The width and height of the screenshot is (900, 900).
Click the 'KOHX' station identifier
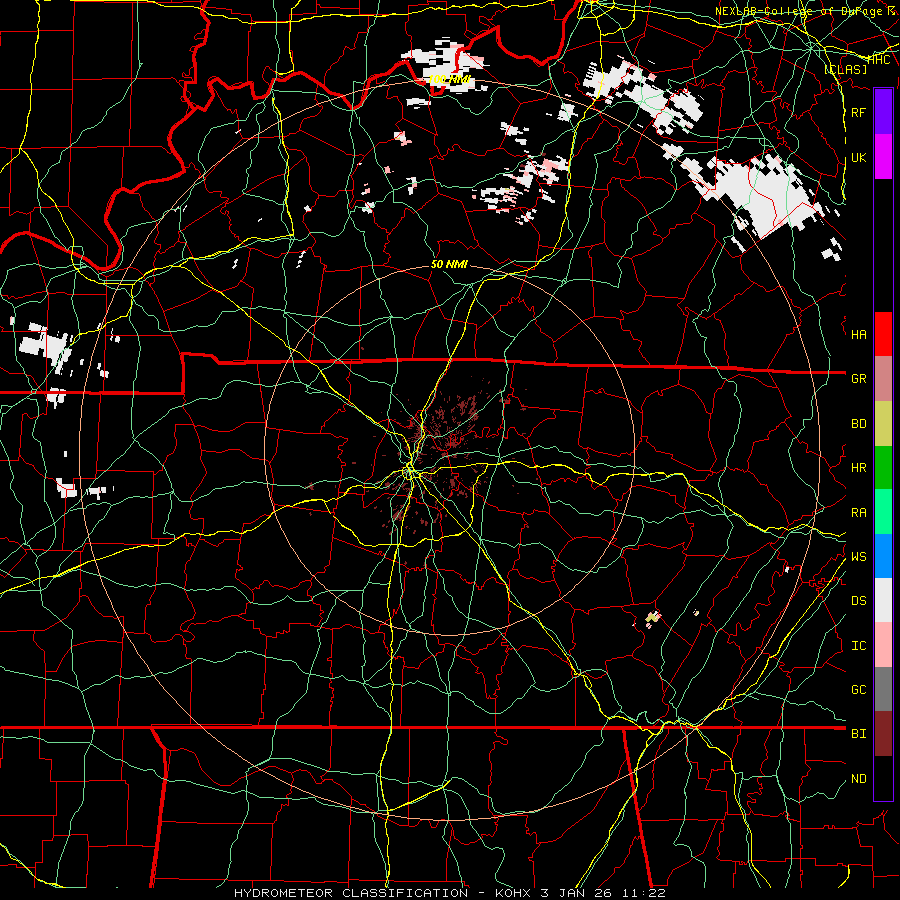[515, 893]
